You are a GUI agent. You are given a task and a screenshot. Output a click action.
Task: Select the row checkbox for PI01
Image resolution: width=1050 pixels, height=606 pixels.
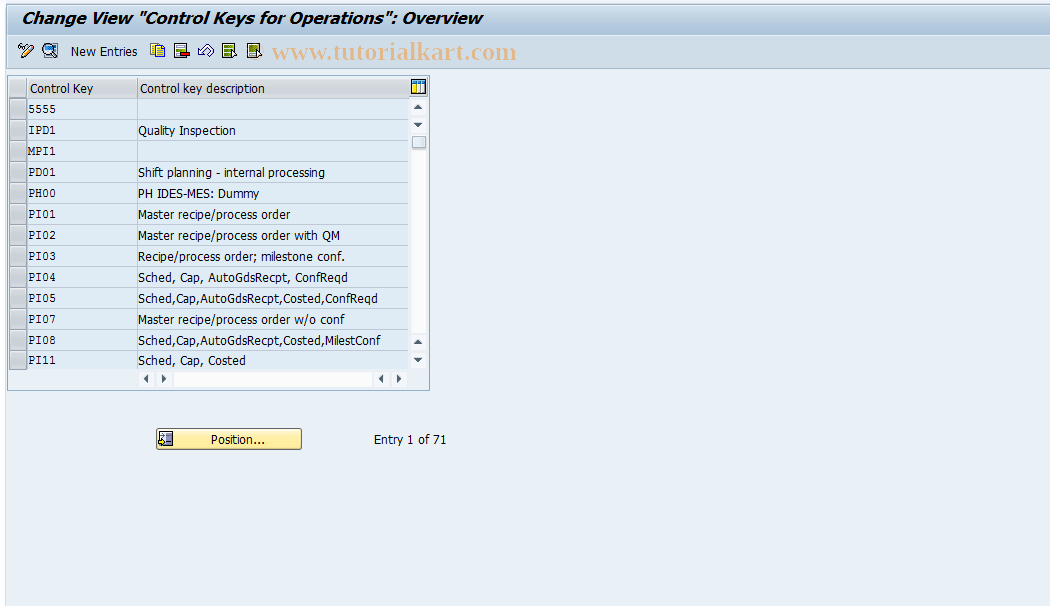[17, 214]
